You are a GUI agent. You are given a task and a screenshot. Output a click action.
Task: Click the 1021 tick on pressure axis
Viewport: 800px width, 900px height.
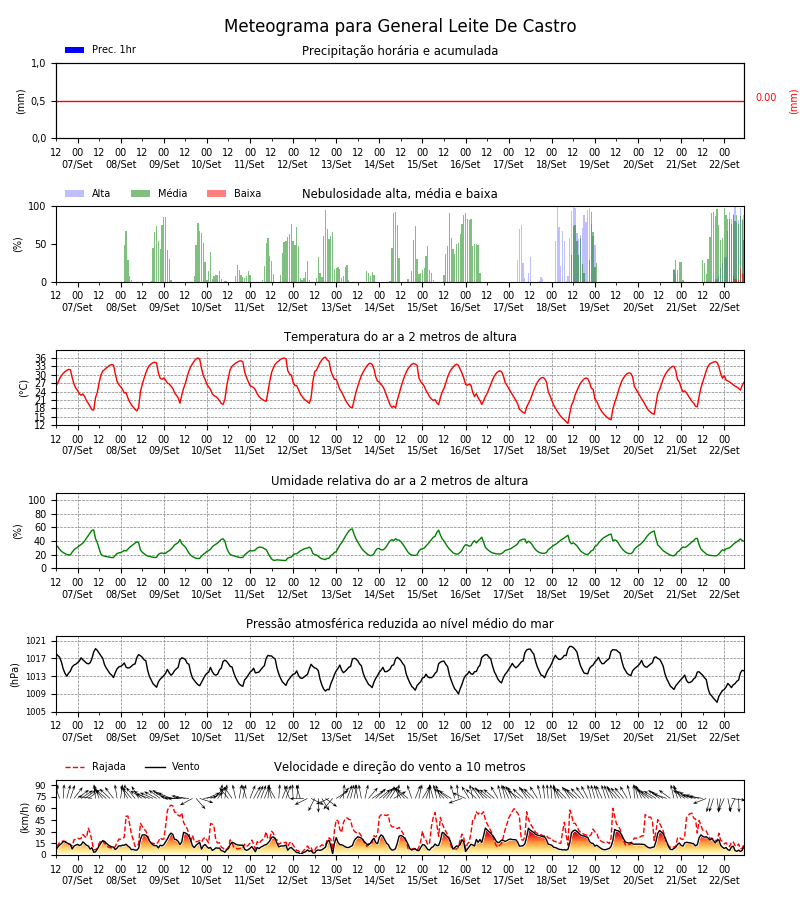point(36,641)
